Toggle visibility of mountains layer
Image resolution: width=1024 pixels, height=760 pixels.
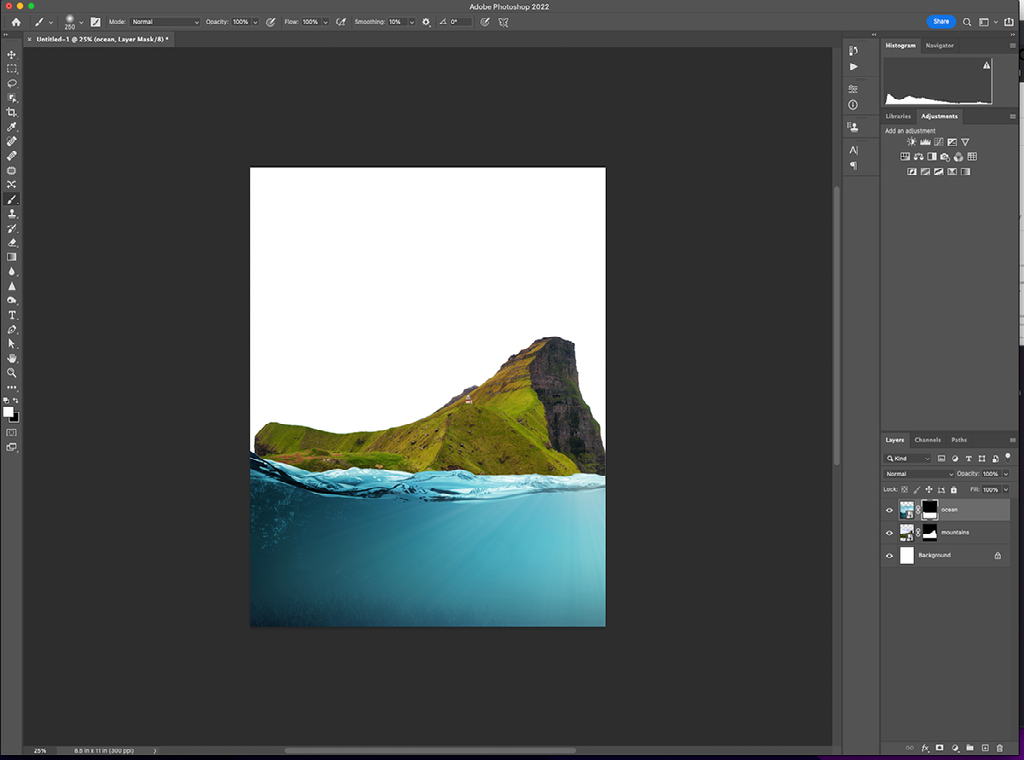(889, 533)
